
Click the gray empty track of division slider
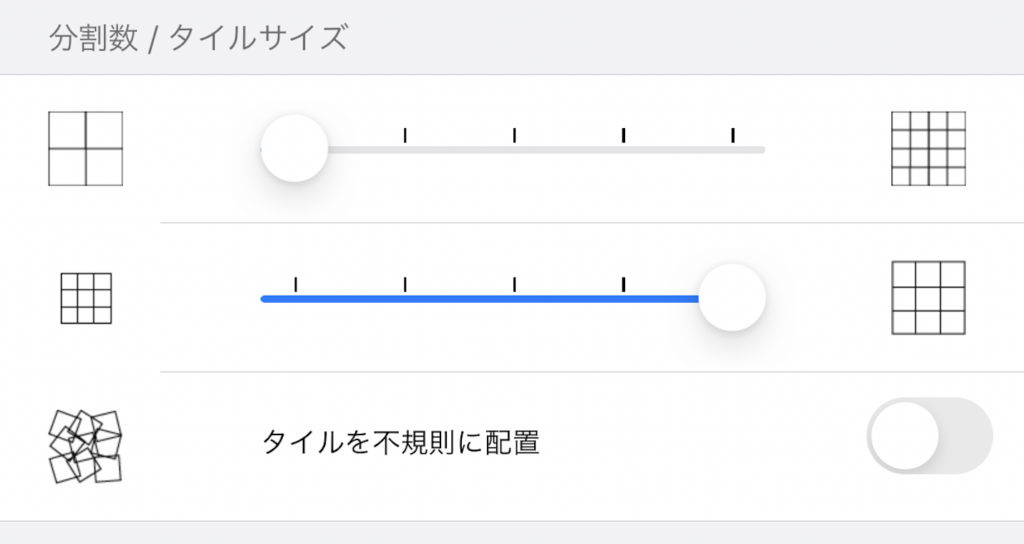coord(546,150)
